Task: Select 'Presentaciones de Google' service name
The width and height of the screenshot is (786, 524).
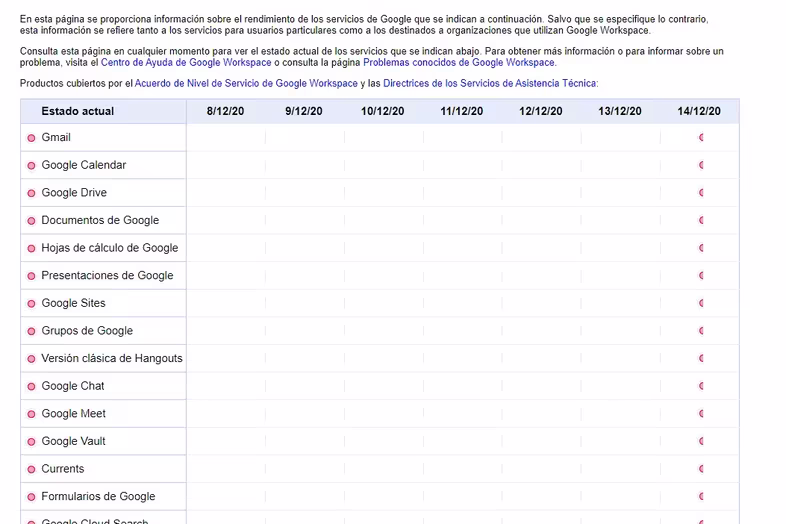Action: click(x=107, y=275)
